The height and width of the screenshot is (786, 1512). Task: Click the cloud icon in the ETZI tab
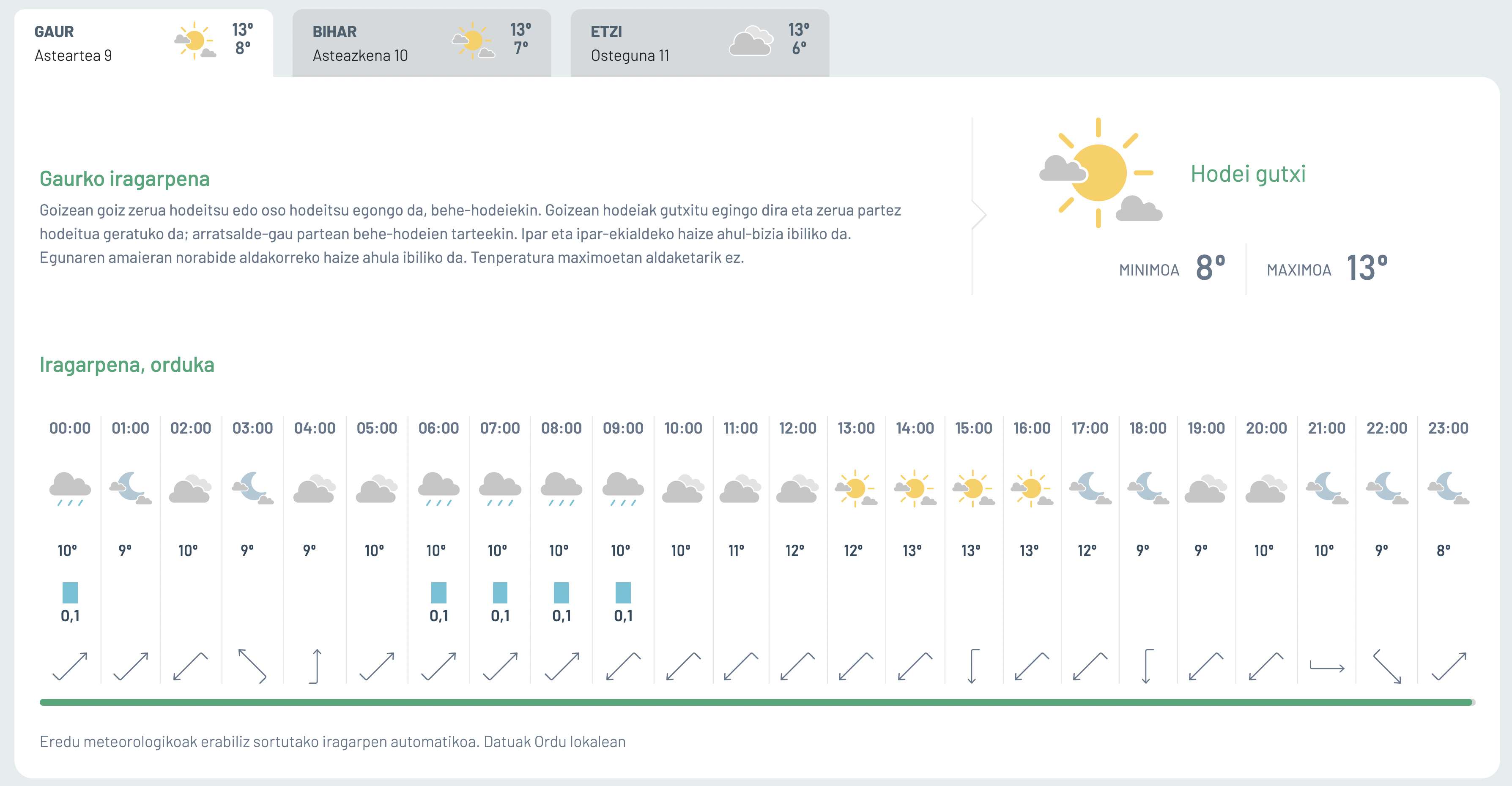point(751,41)
